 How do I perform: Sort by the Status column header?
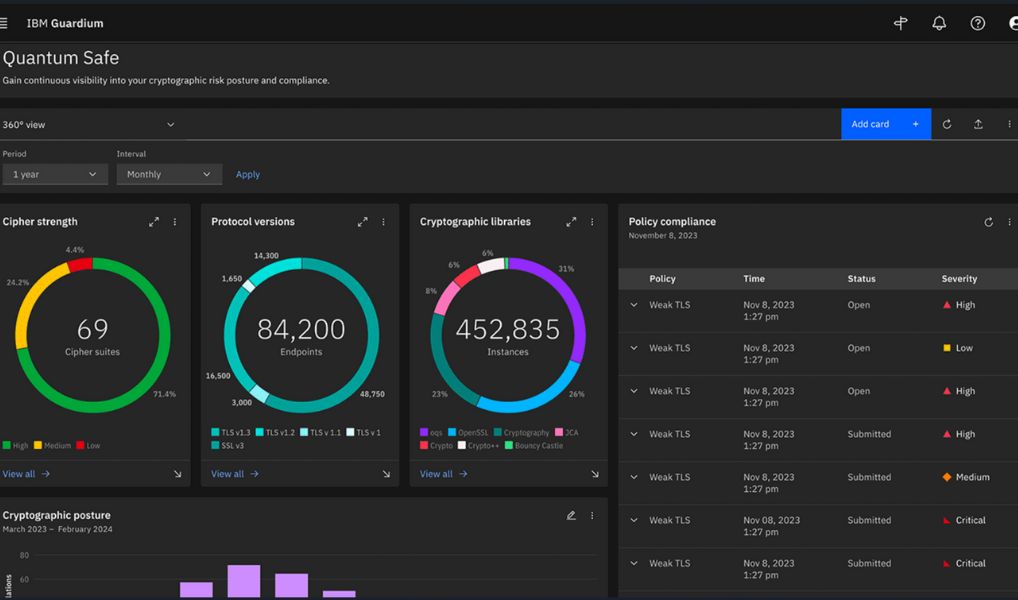[862, 279]
